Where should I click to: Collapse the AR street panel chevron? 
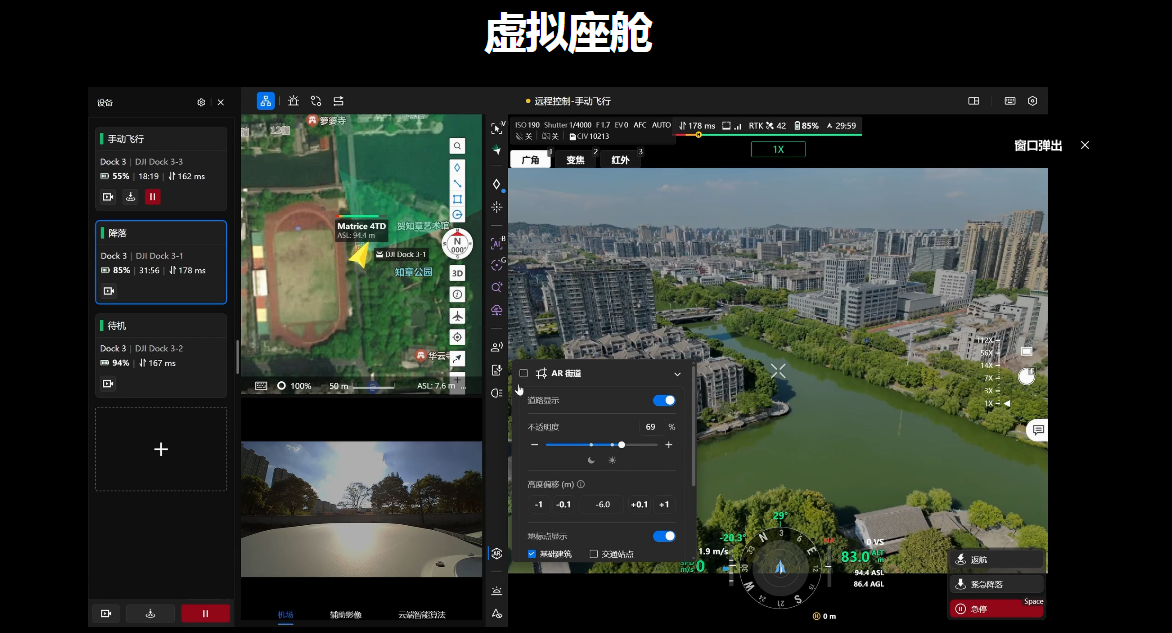677,374
